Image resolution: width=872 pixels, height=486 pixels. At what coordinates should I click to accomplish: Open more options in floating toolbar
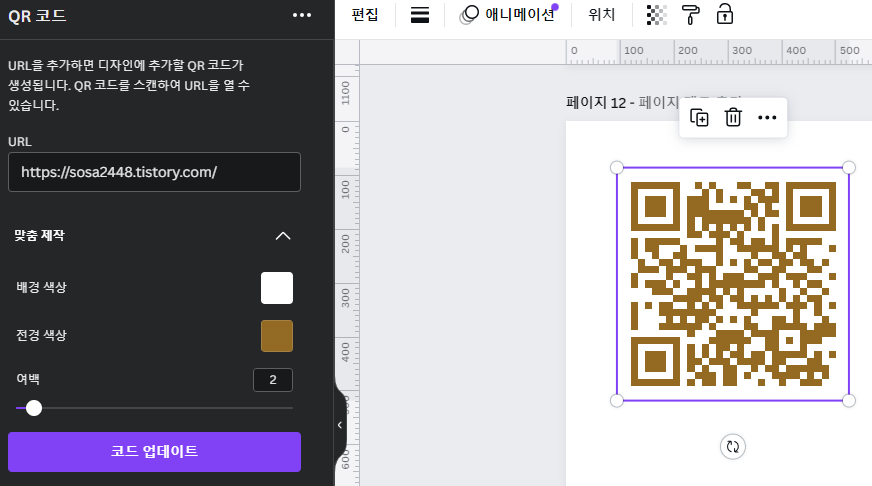click(x=767, y=117)
